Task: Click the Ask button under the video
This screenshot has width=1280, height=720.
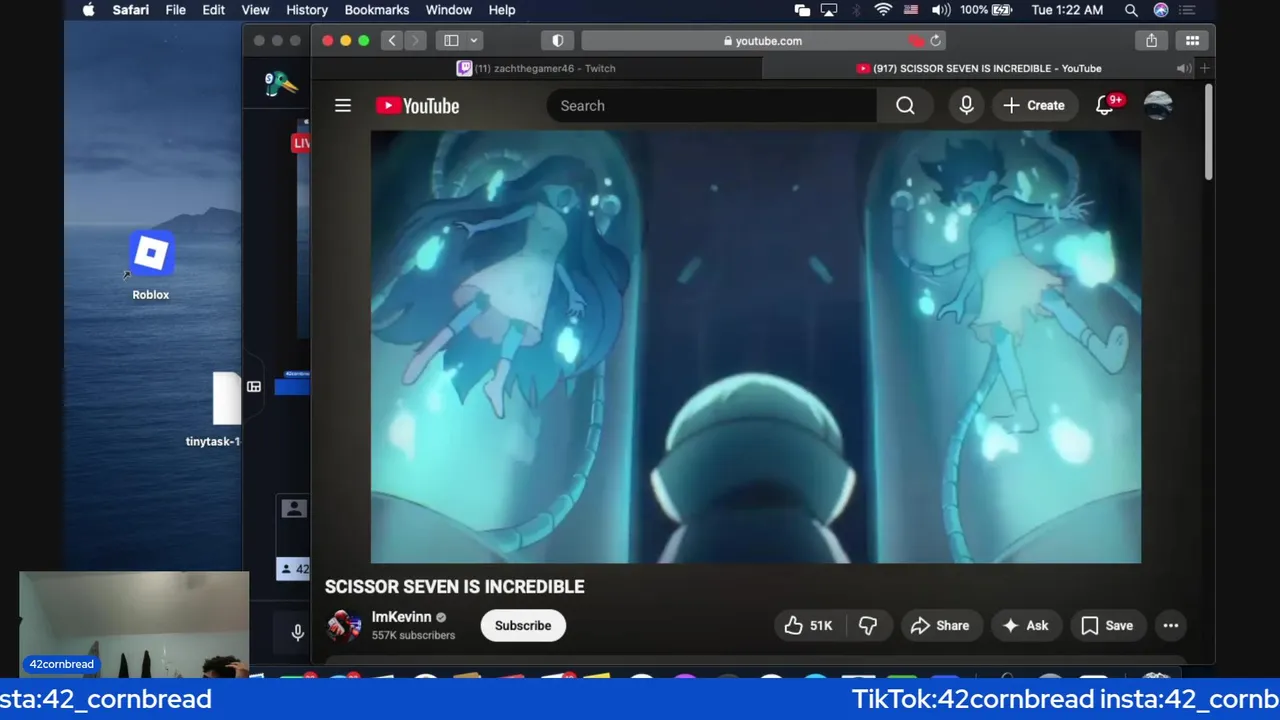Action: tap(1026, 626)
